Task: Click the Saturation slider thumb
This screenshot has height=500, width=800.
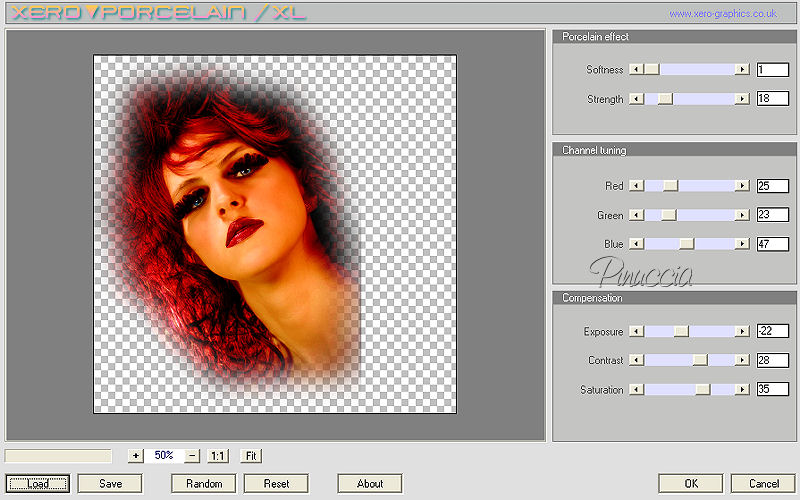Action: (x=703, y=390)
